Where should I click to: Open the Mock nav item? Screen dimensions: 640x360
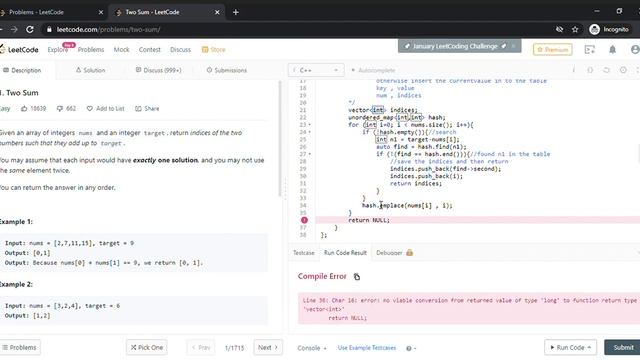click(x=121, y=49)
